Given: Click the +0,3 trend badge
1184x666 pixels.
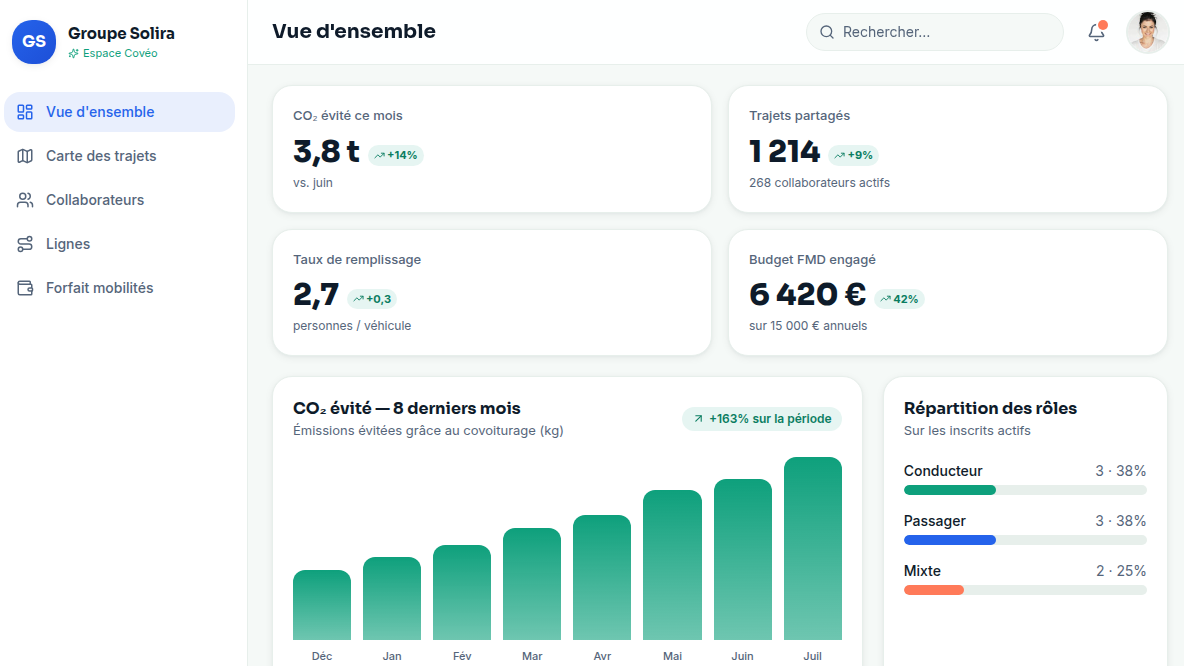Looking at the screenshot, I should click(372, 299).
